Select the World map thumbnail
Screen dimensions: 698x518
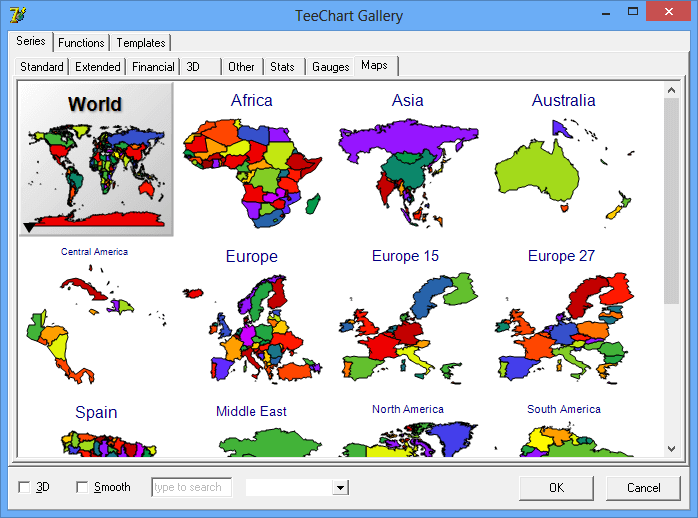96,159
